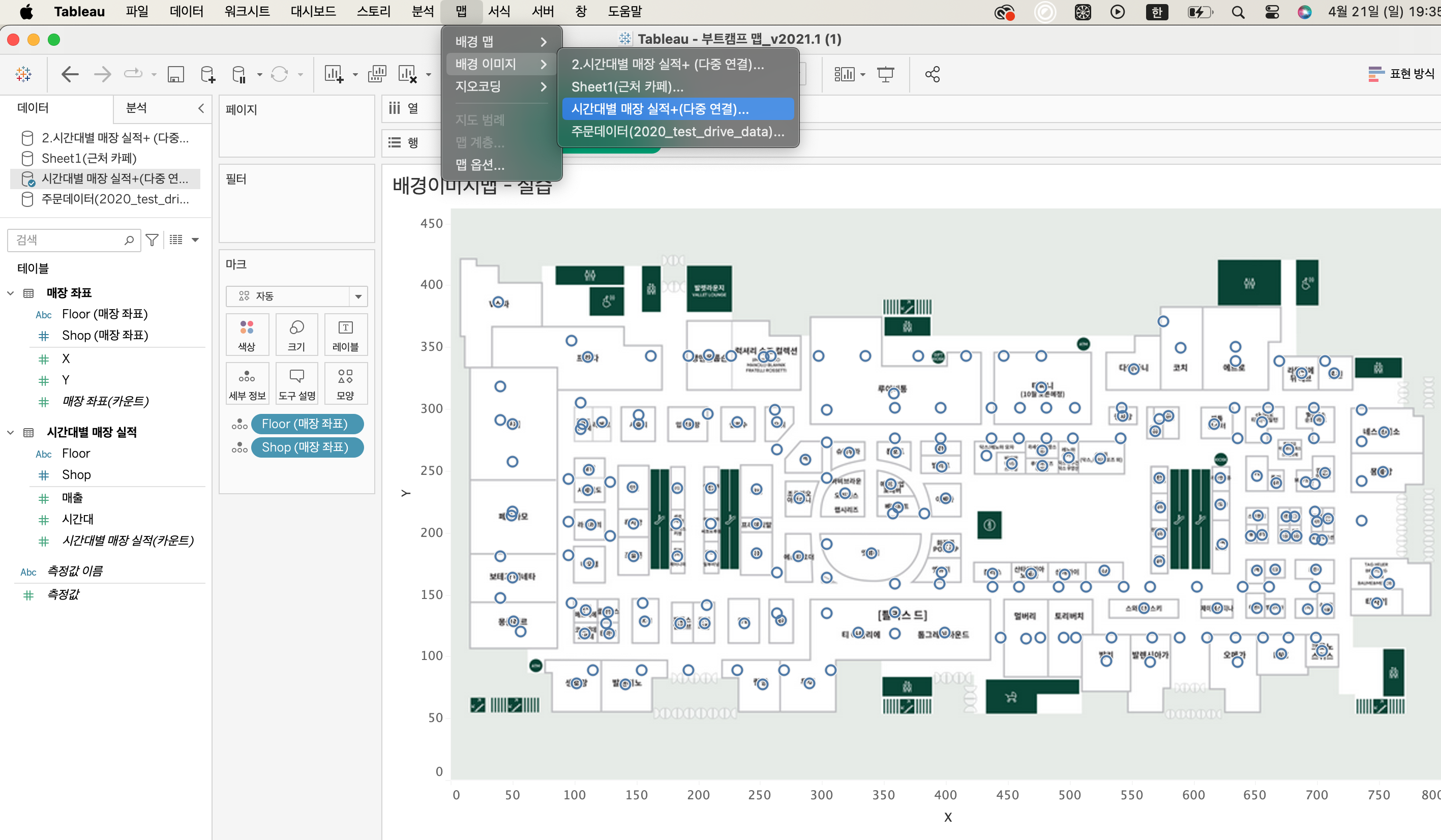Click the Undo back arrow
Screen dimensions: 1441x840
point(70,74)
